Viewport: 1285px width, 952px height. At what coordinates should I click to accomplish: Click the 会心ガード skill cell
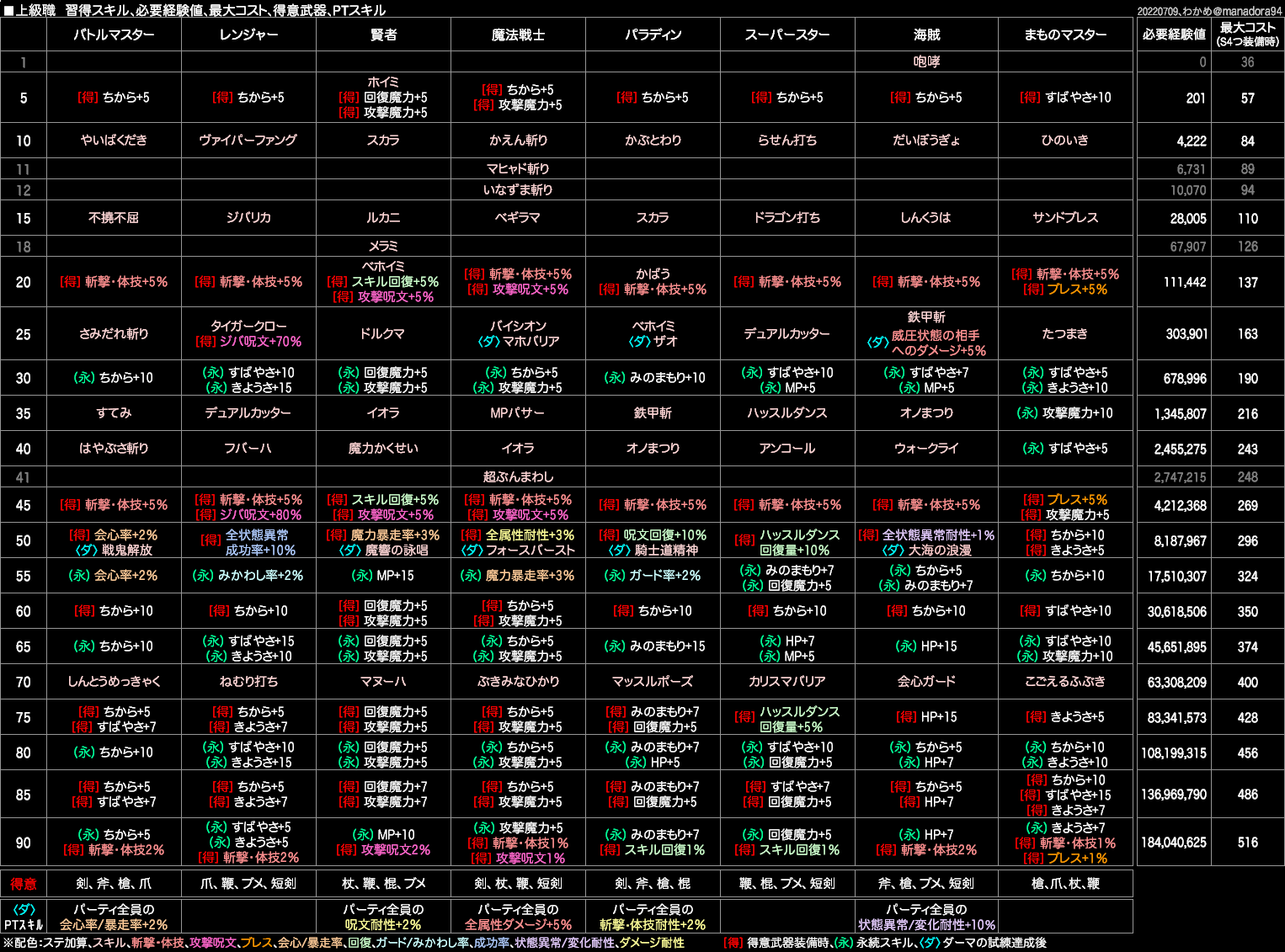click(x=926, y=682)
